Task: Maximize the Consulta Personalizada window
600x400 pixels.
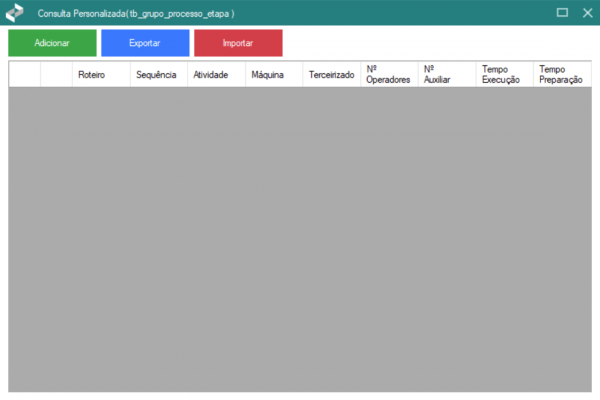Action: pos(562,13)
